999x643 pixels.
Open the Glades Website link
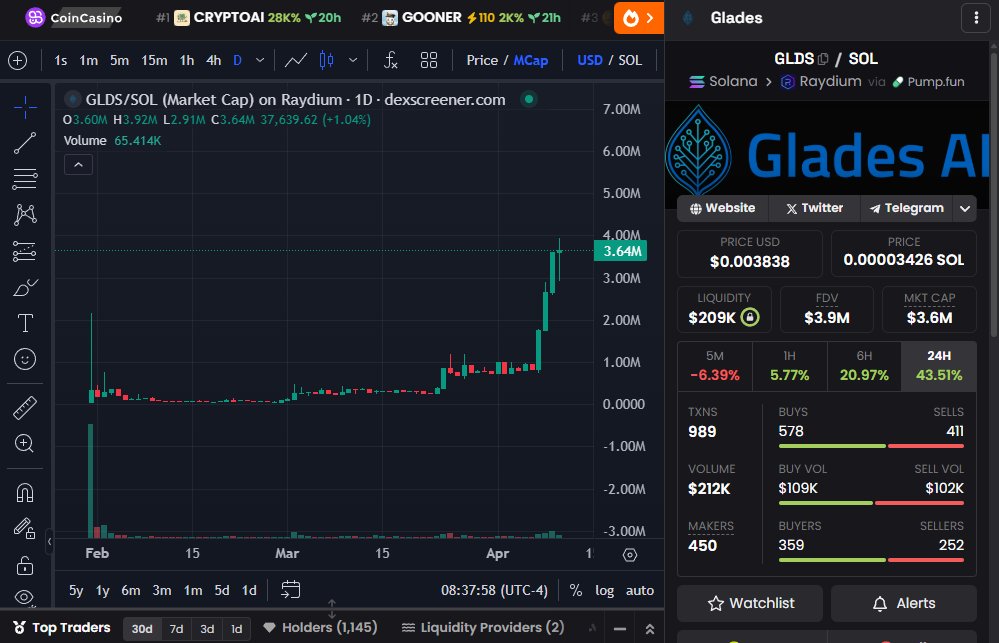coord(722,208)
